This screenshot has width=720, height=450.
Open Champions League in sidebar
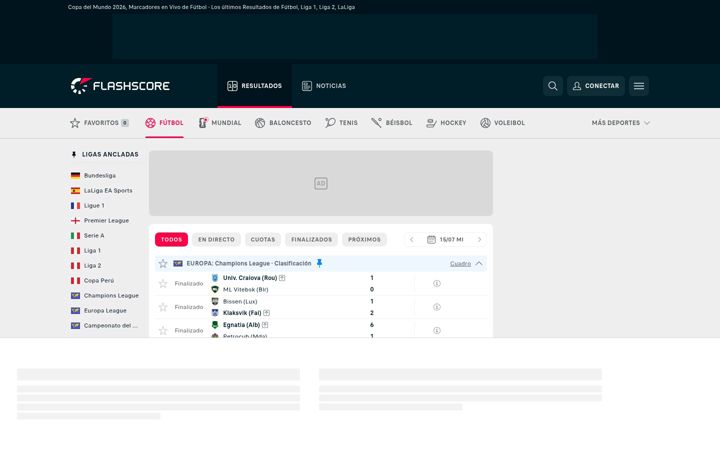(105, 296)
